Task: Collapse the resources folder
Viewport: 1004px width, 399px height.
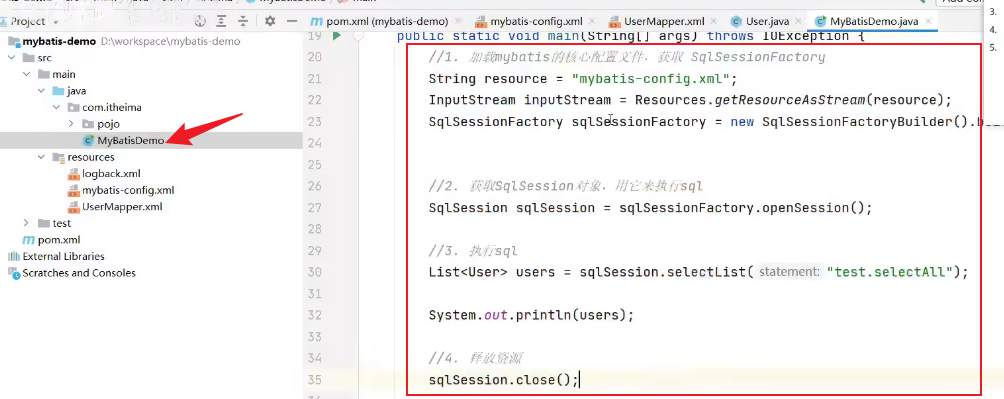Action: coord(41,157)
